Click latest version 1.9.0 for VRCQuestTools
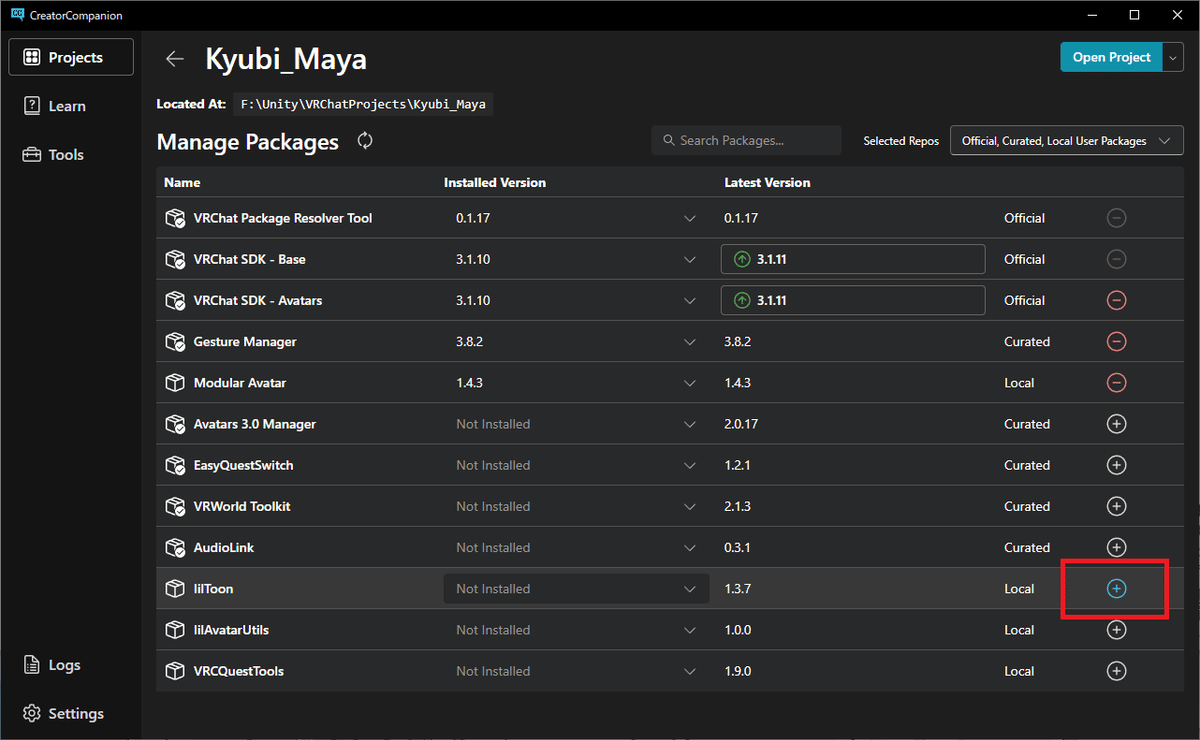 [x=737, y=671]
